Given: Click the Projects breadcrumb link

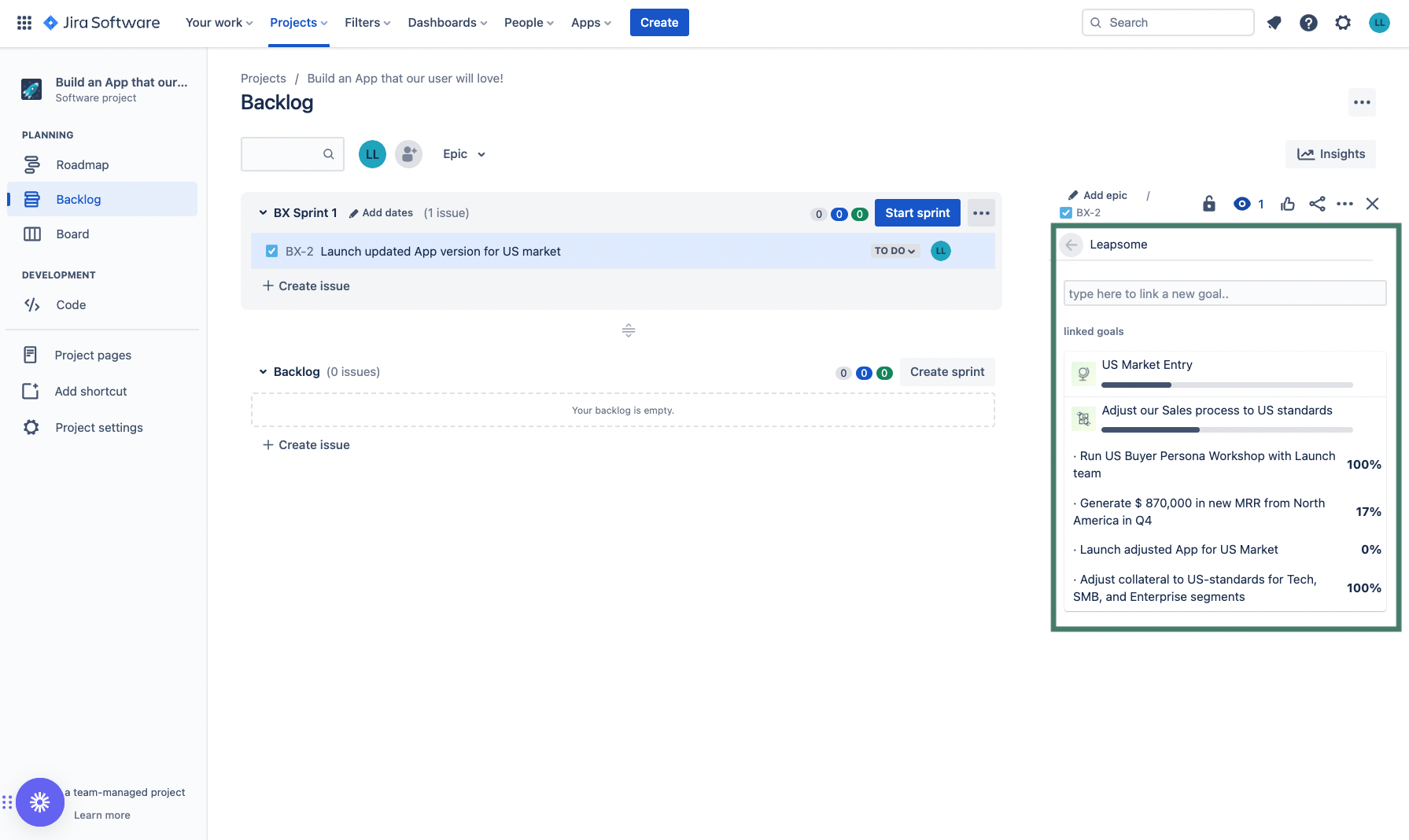Looking at the screenshot, I should coord(264,79).
